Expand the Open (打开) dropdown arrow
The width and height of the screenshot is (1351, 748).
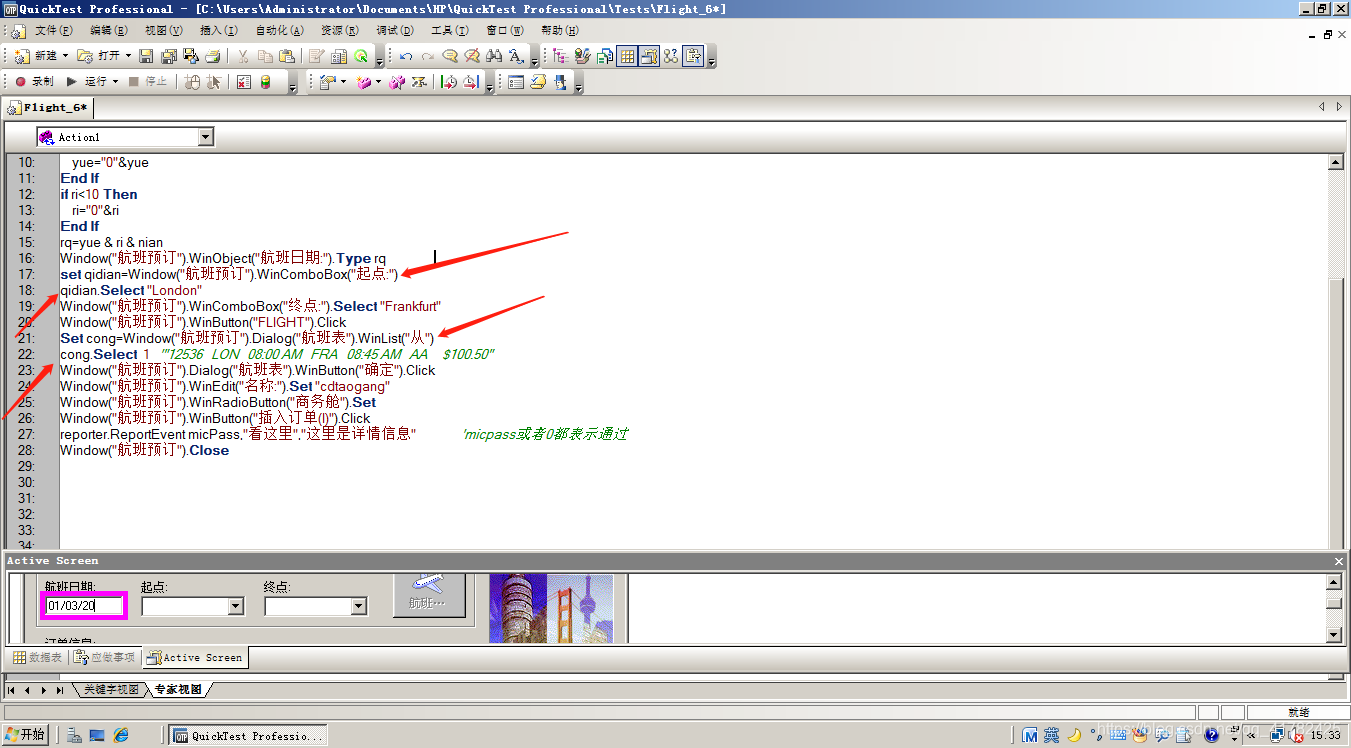click(128, 56)
